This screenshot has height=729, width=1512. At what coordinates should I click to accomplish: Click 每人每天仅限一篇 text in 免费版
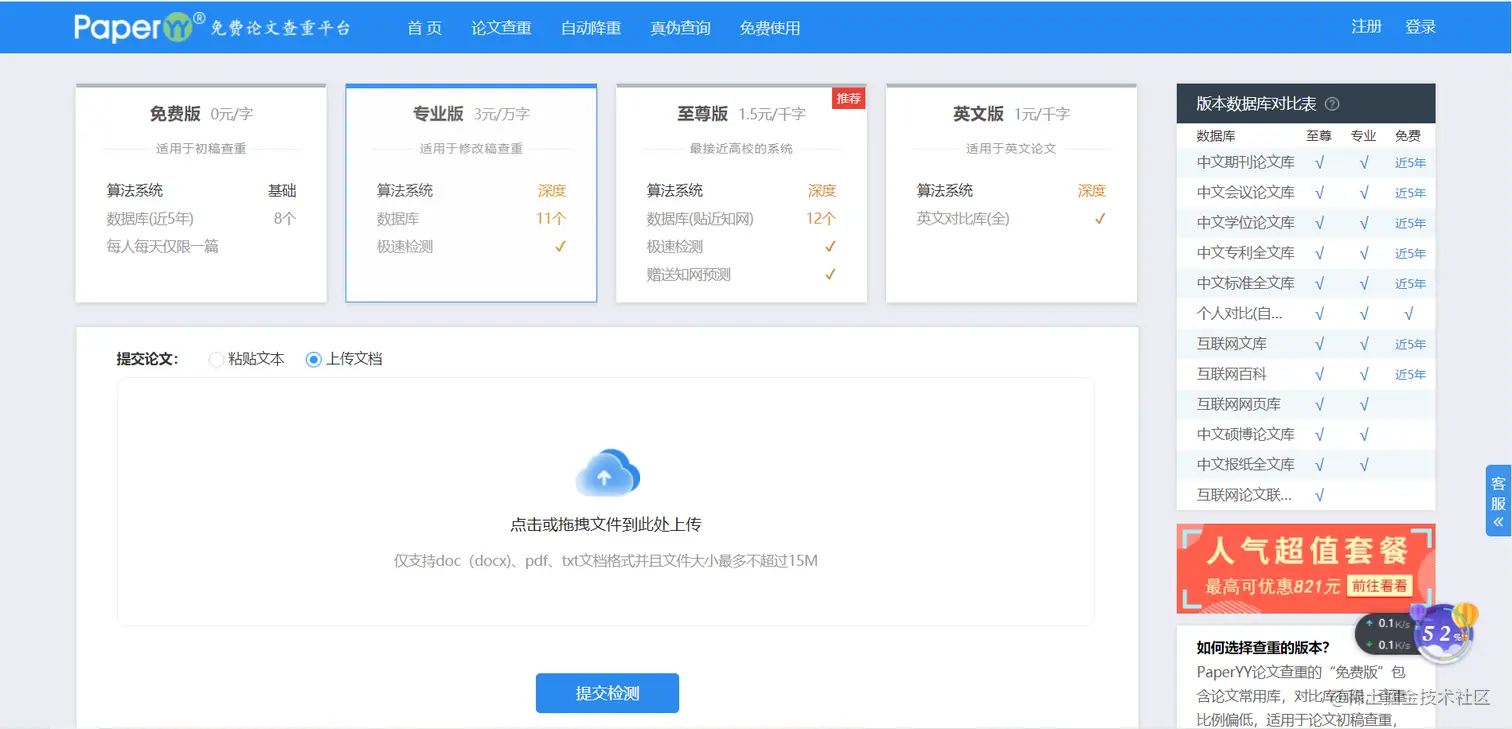coord(162,246)
